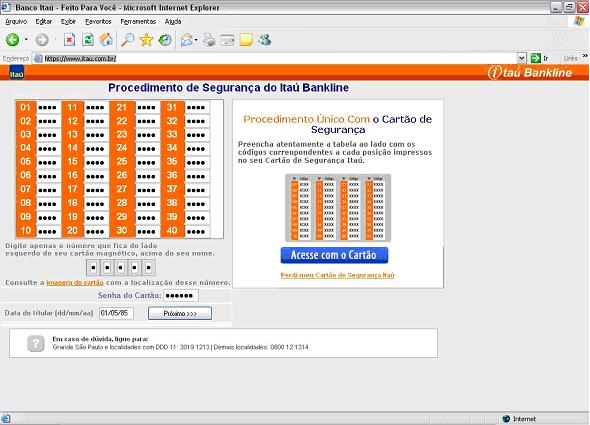Open the Favoritos menu
Screen dimensions: 590x425
[98, 21]
